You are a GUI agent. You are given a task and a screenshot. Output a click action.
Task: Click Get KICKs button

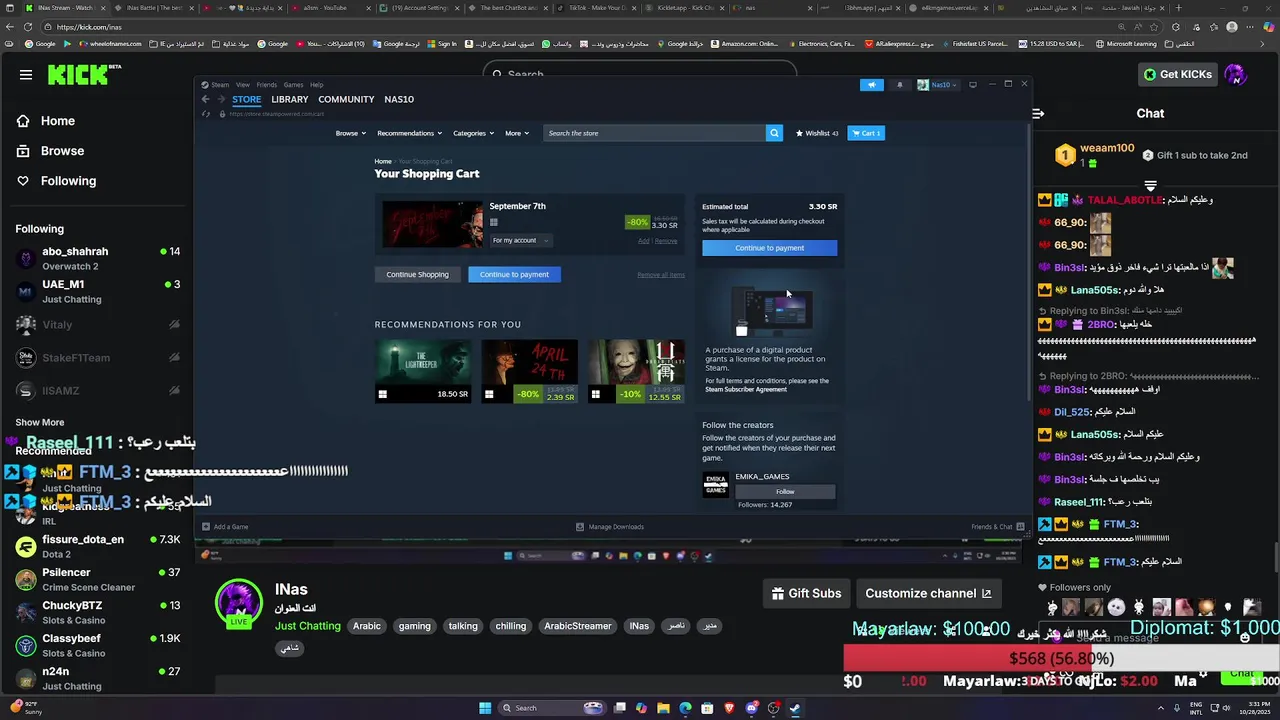coord(1177,74)
